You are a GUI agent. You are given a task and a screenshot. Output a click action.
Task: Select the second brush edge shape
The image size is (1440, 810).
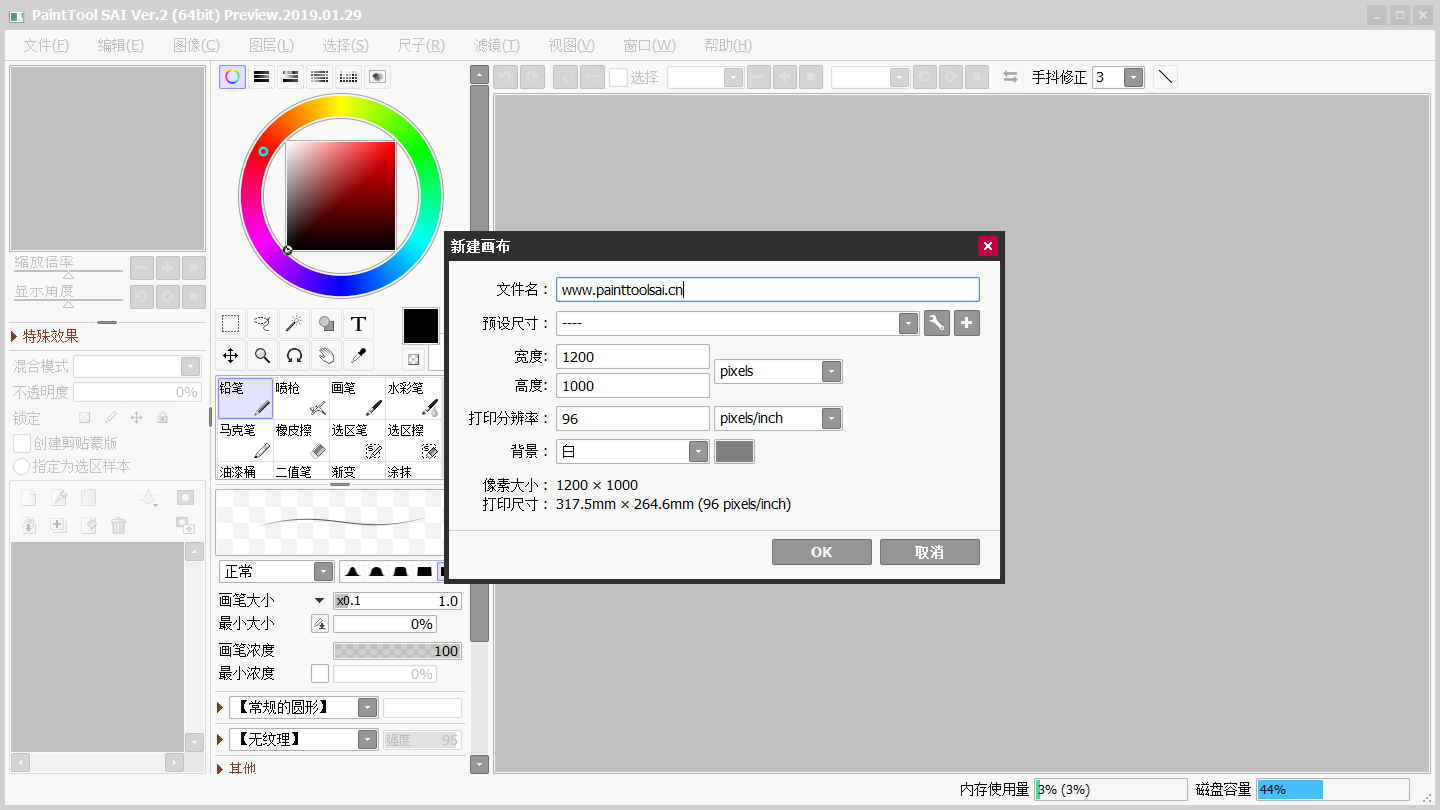(x=377, y=572)
